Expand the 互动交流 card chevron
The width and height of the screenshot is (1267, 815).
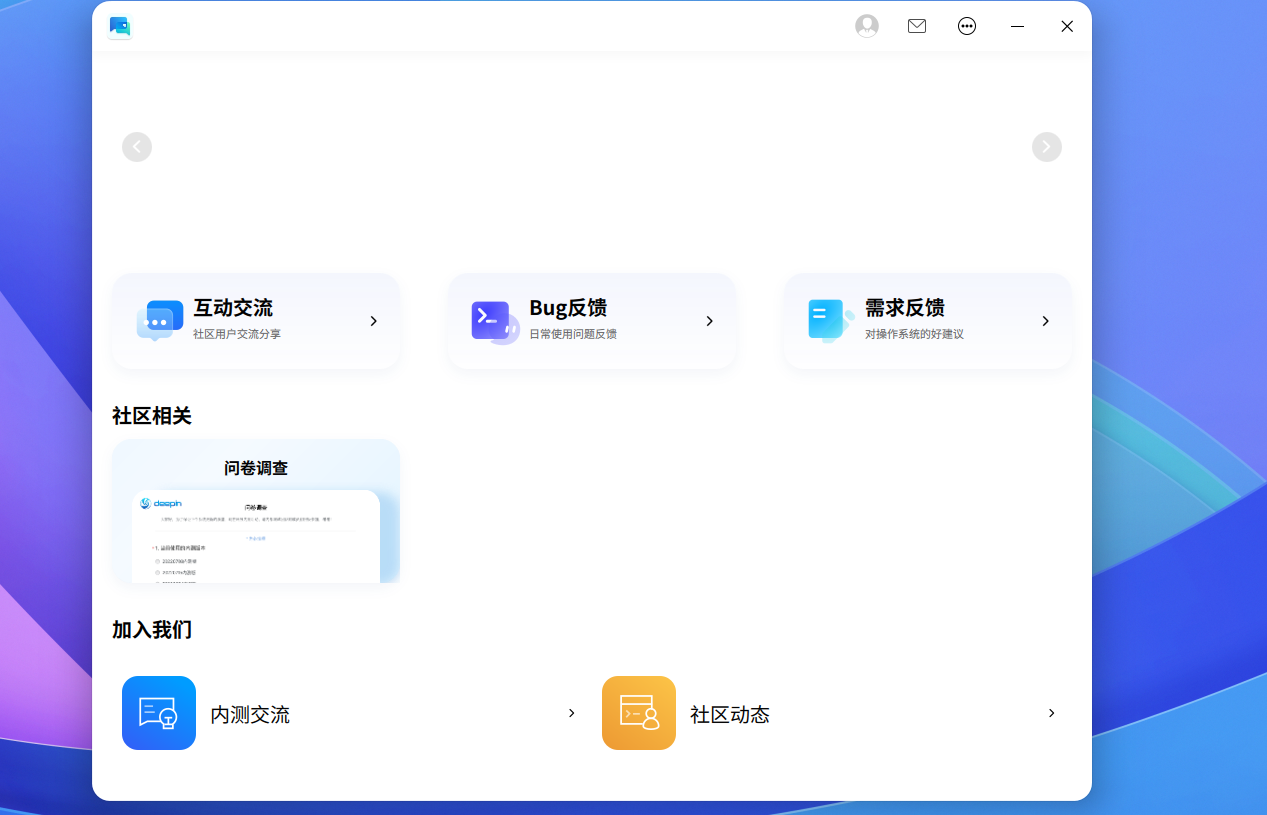[373, 321]
